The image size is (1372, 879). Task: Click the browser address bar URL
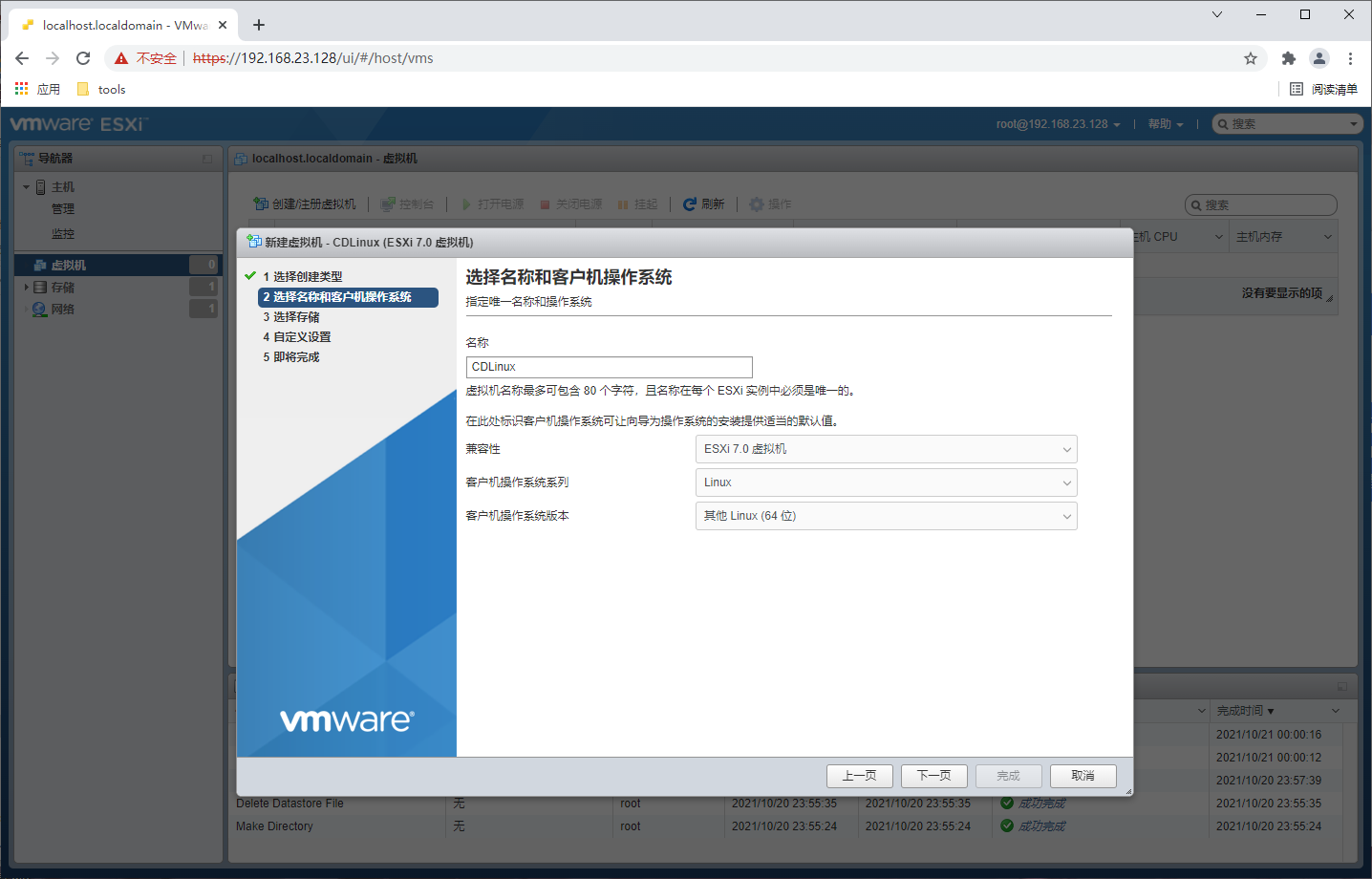click(313, 58)
